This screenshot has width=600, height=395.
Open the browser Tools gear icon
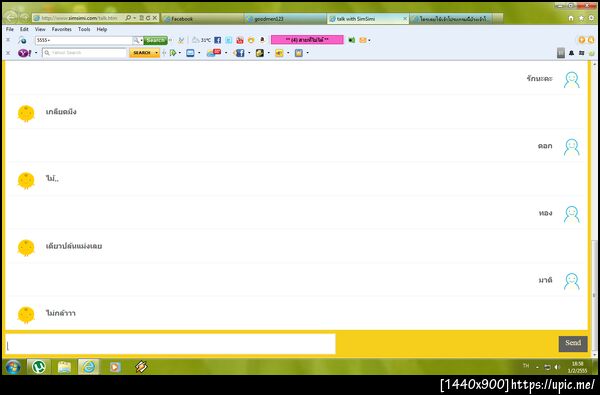[x=591, y=18]
